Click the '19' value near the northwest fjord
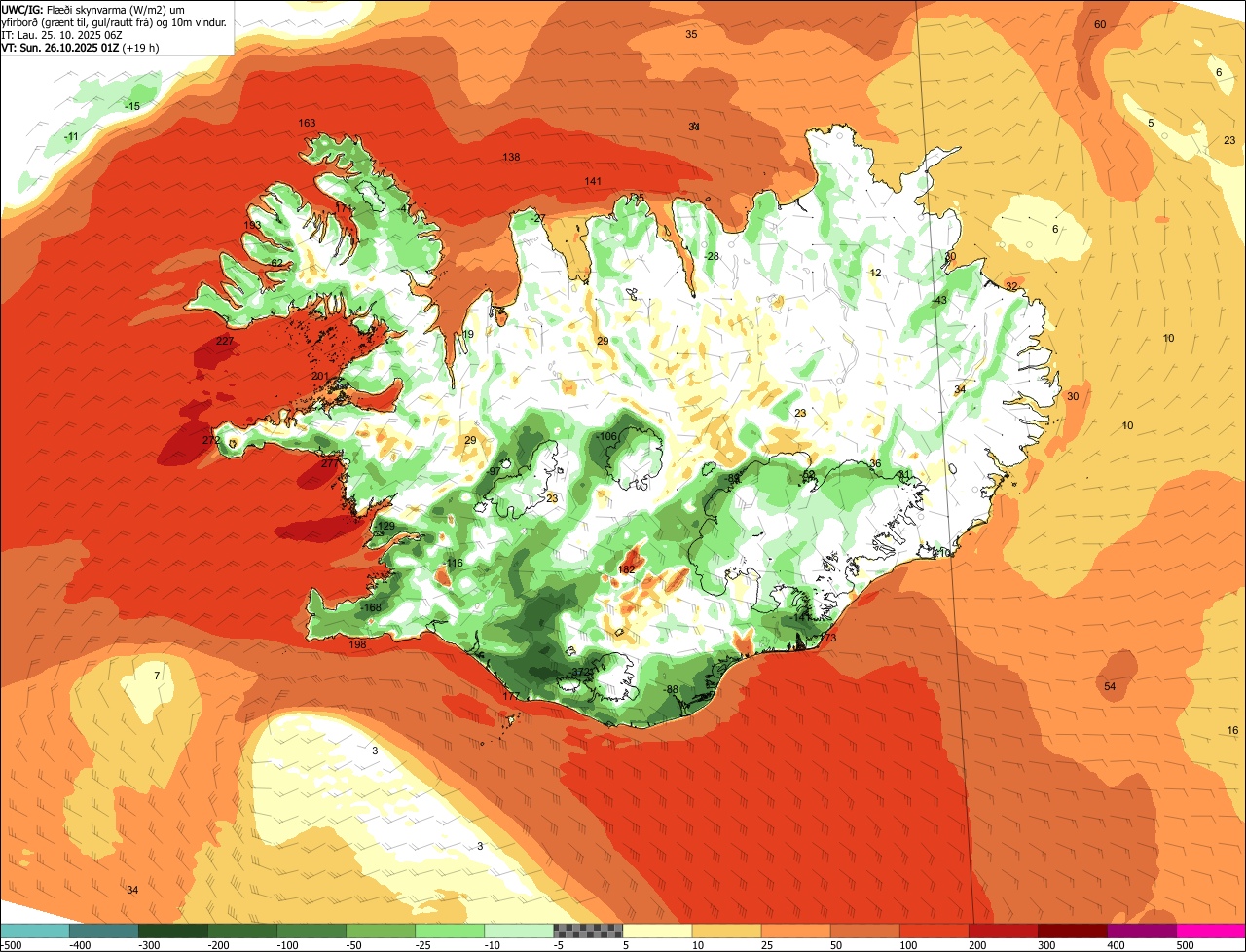Image resolution: width=1246 pixels, height=952 pixels. pyautogui.click(x=468, y=334)
